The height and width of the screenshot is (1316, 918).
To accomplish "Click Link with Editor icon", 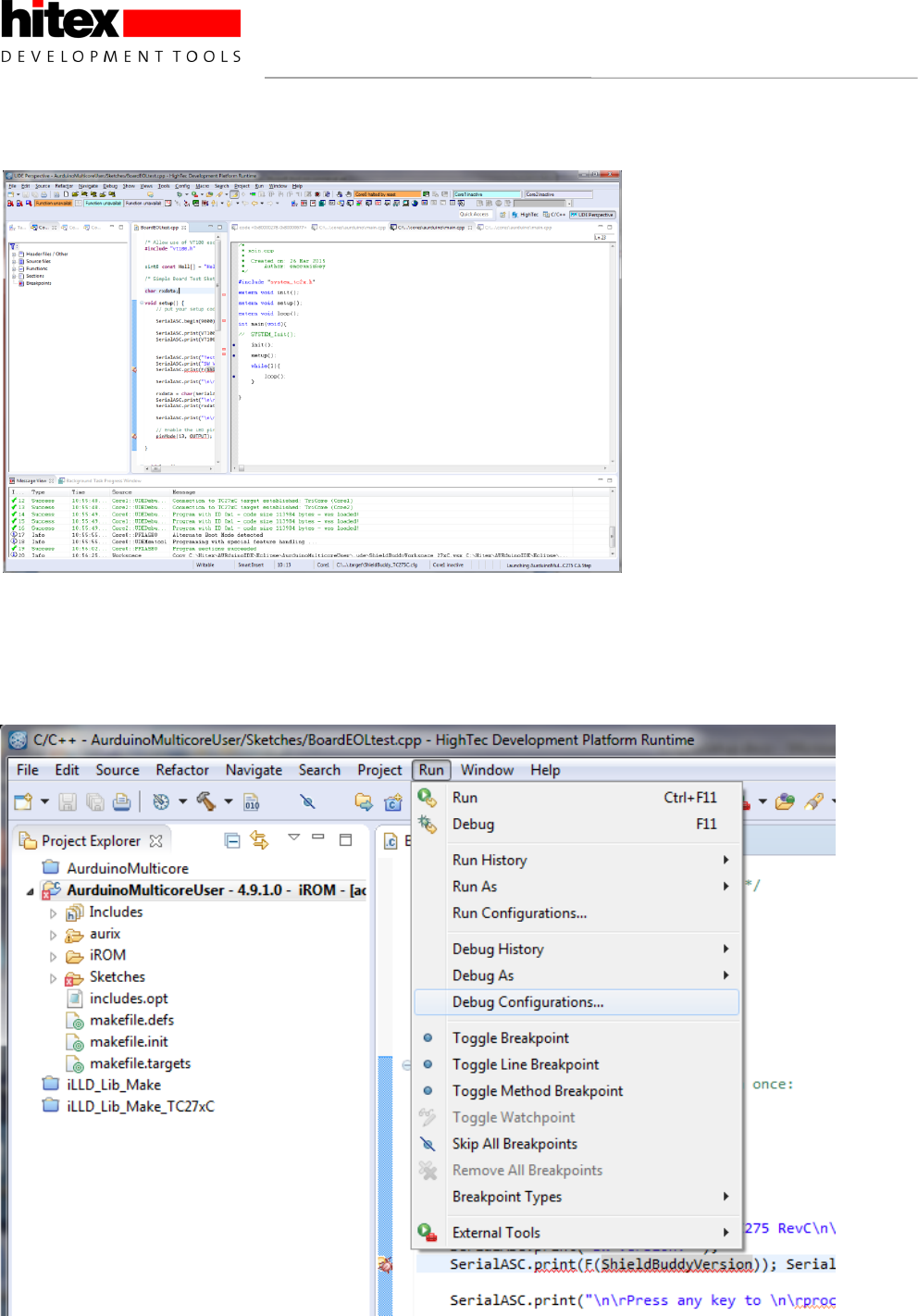I will [x=259, y=840].
